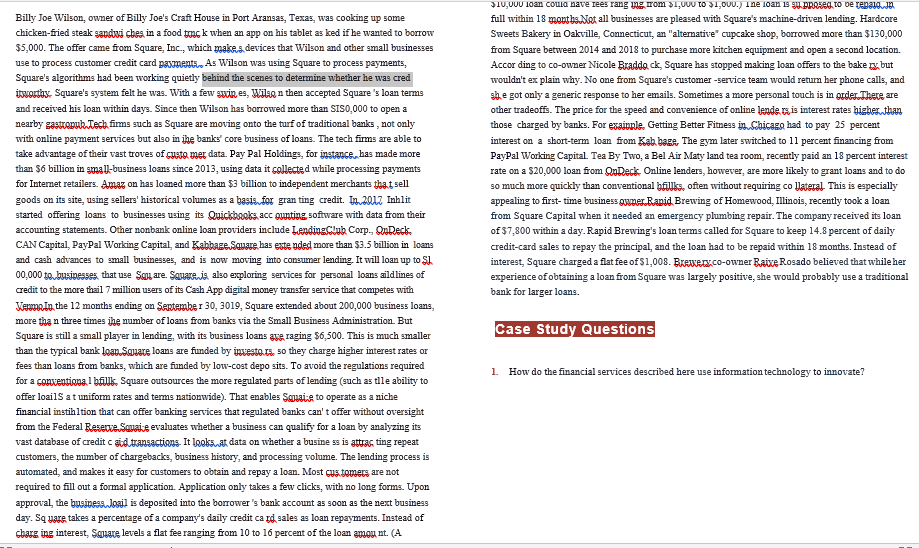Click the amount "$6 billion"
Image resolution: width=919 pixels, height=548 pixels.
[x=56, y=169]
